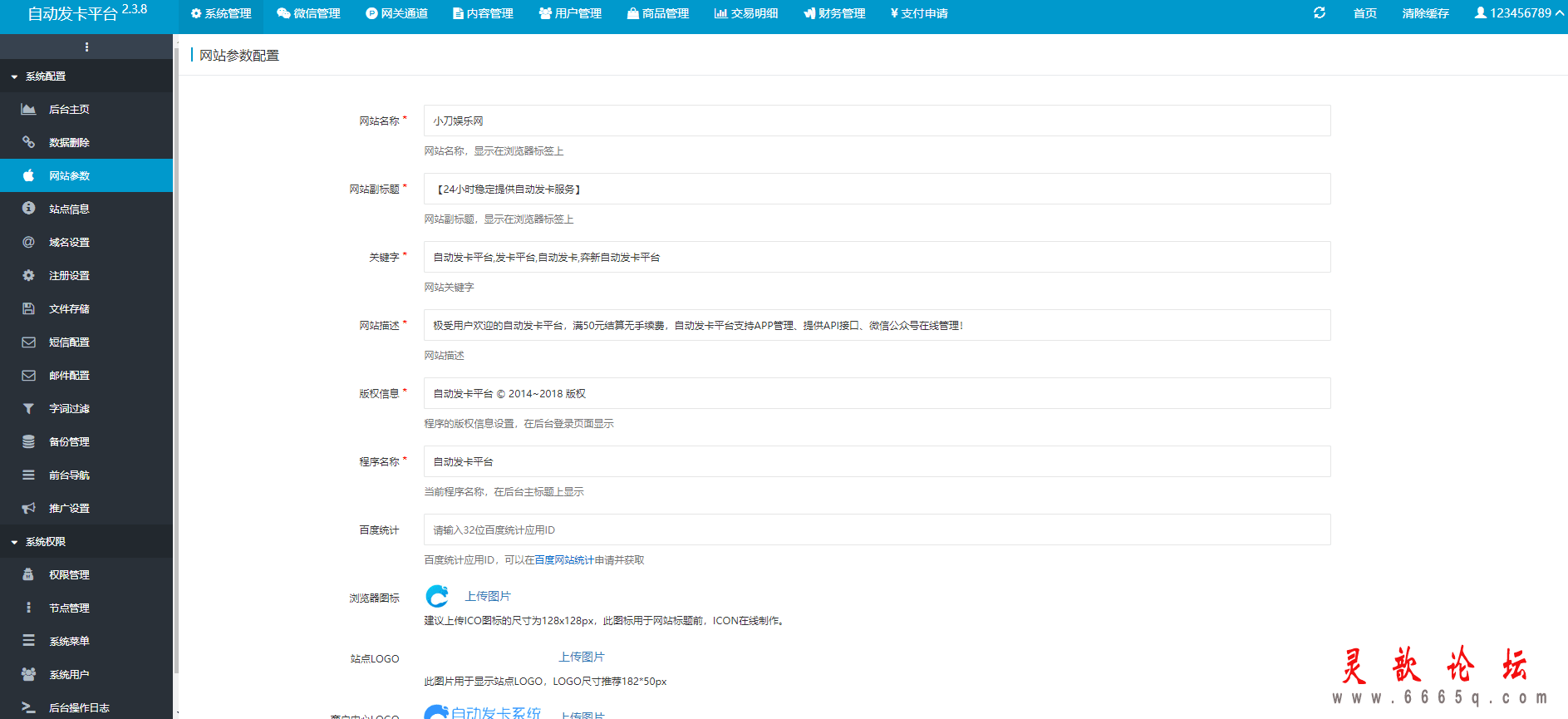Open the 系统管理 top menu

[221, 13]
